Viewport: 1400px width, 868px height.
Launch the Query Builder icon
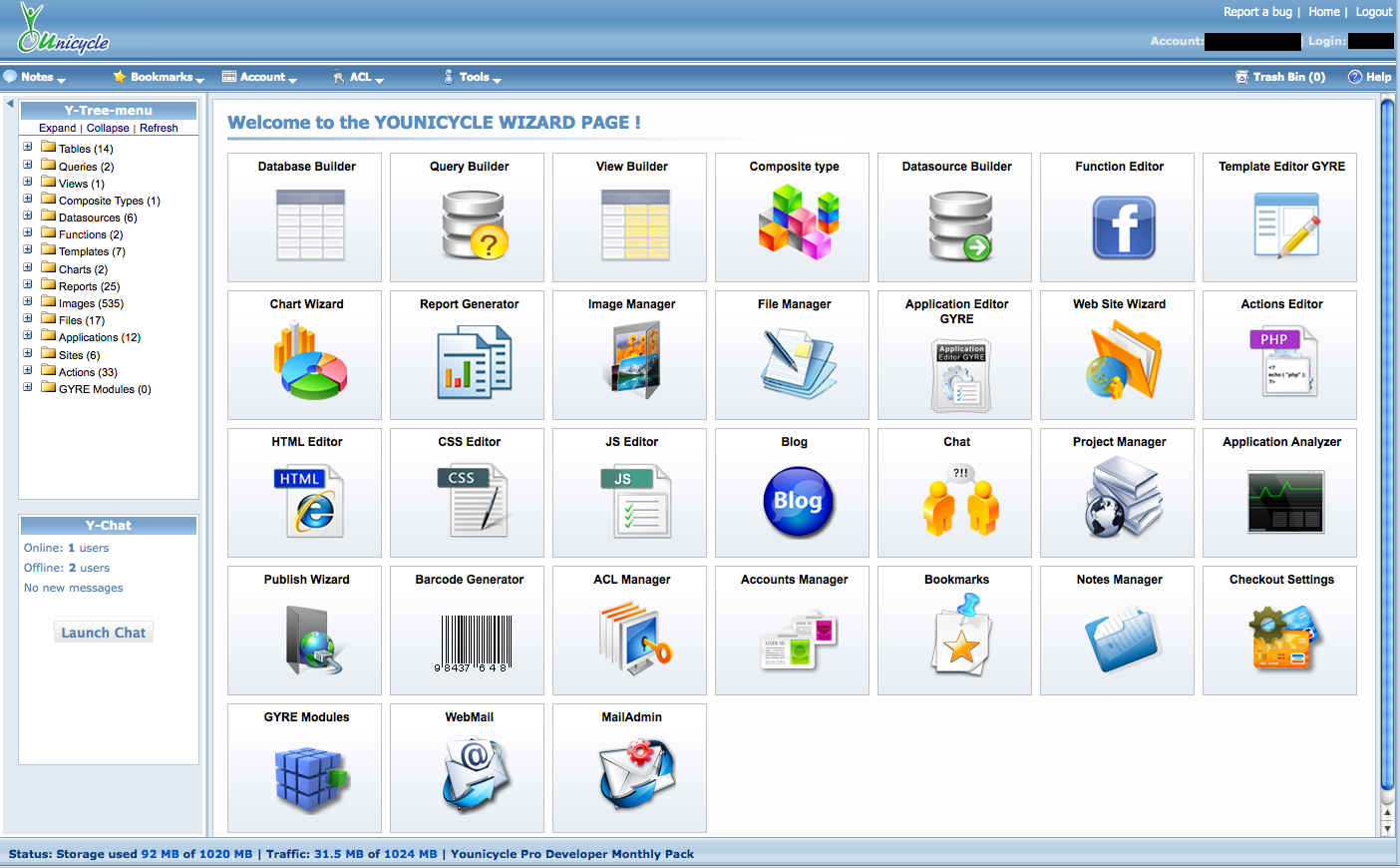point(474,225)
